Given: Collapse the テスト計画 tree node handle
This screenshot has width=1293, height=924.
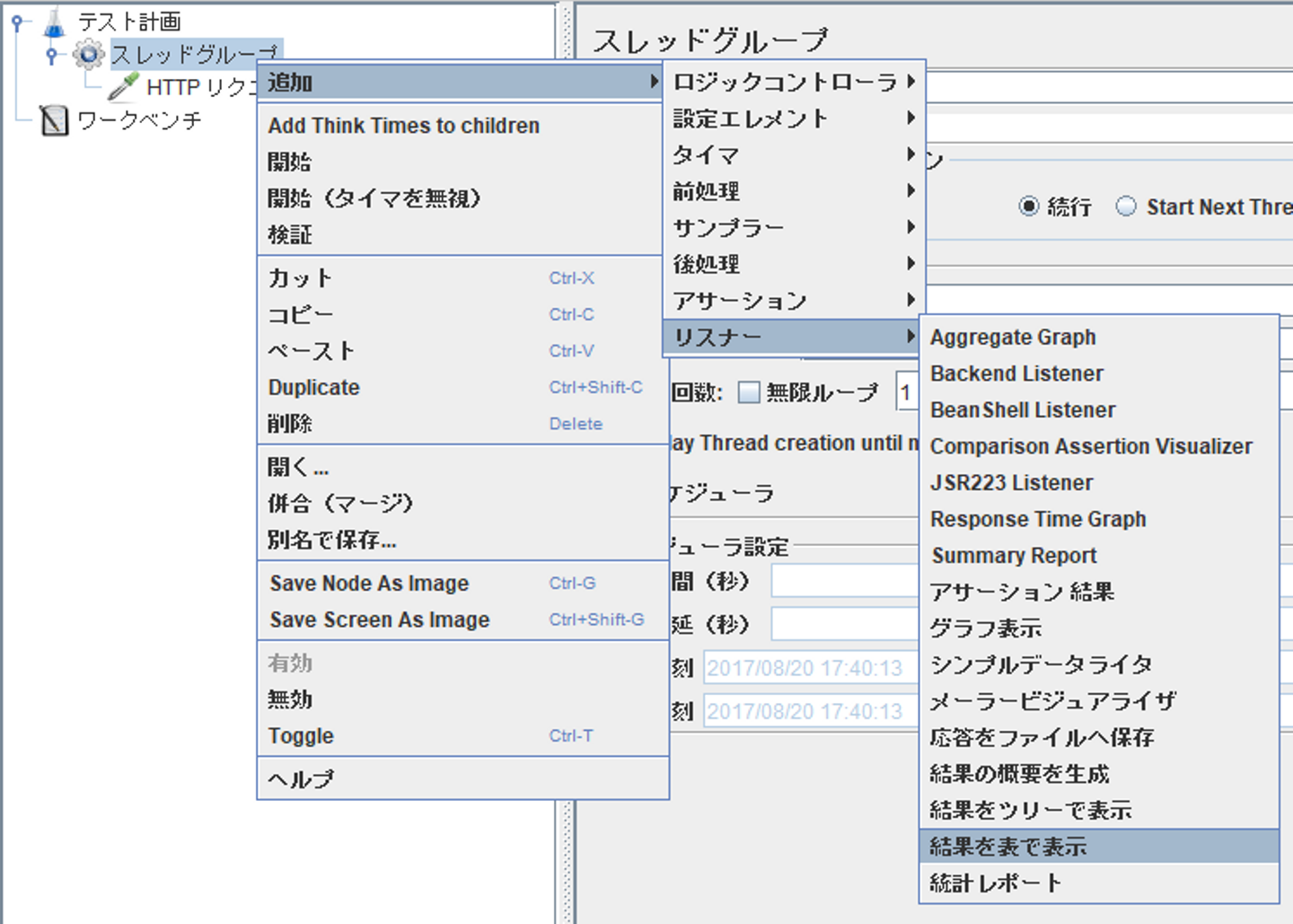Looking at the screenshot, I should coord(16,22).
